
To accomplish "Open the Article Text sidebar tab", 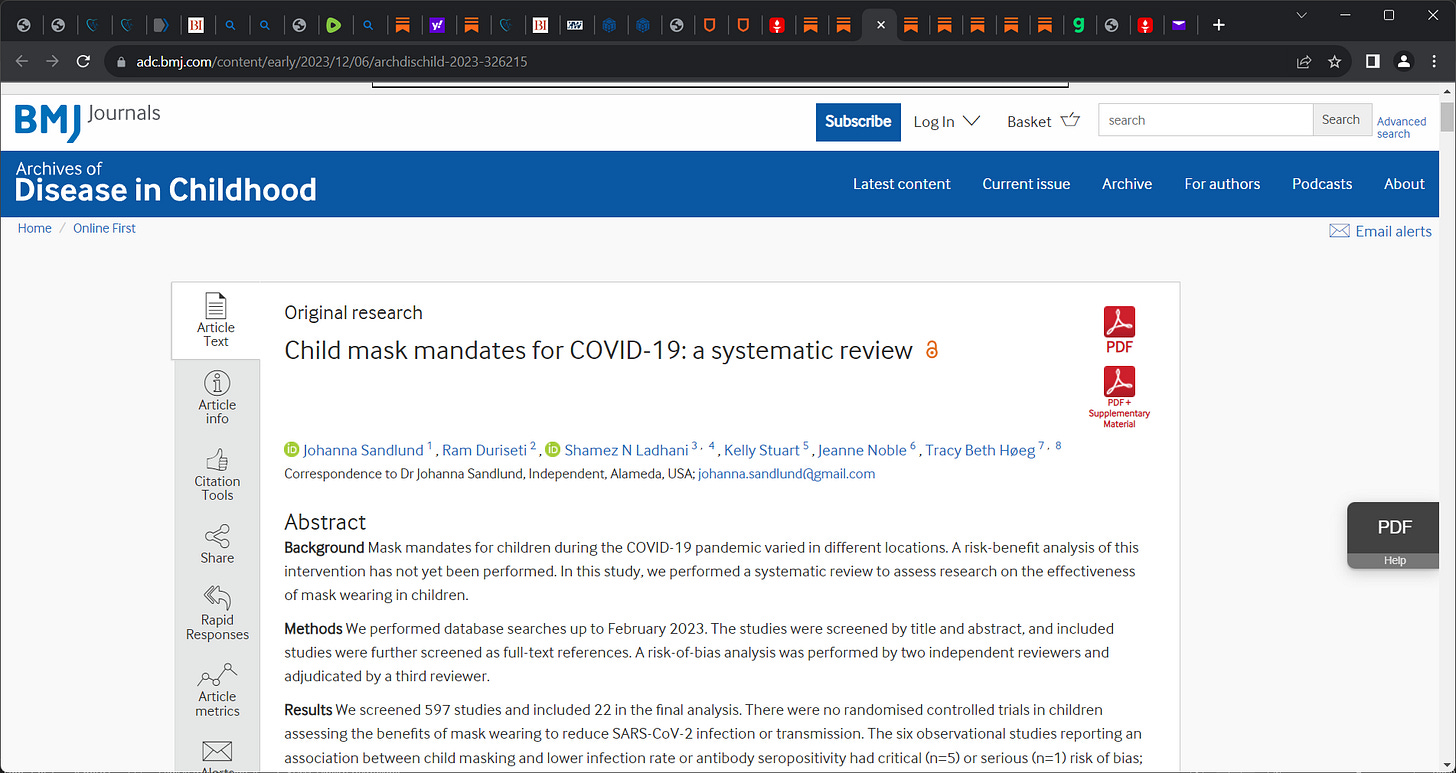I will coord(215,320).
